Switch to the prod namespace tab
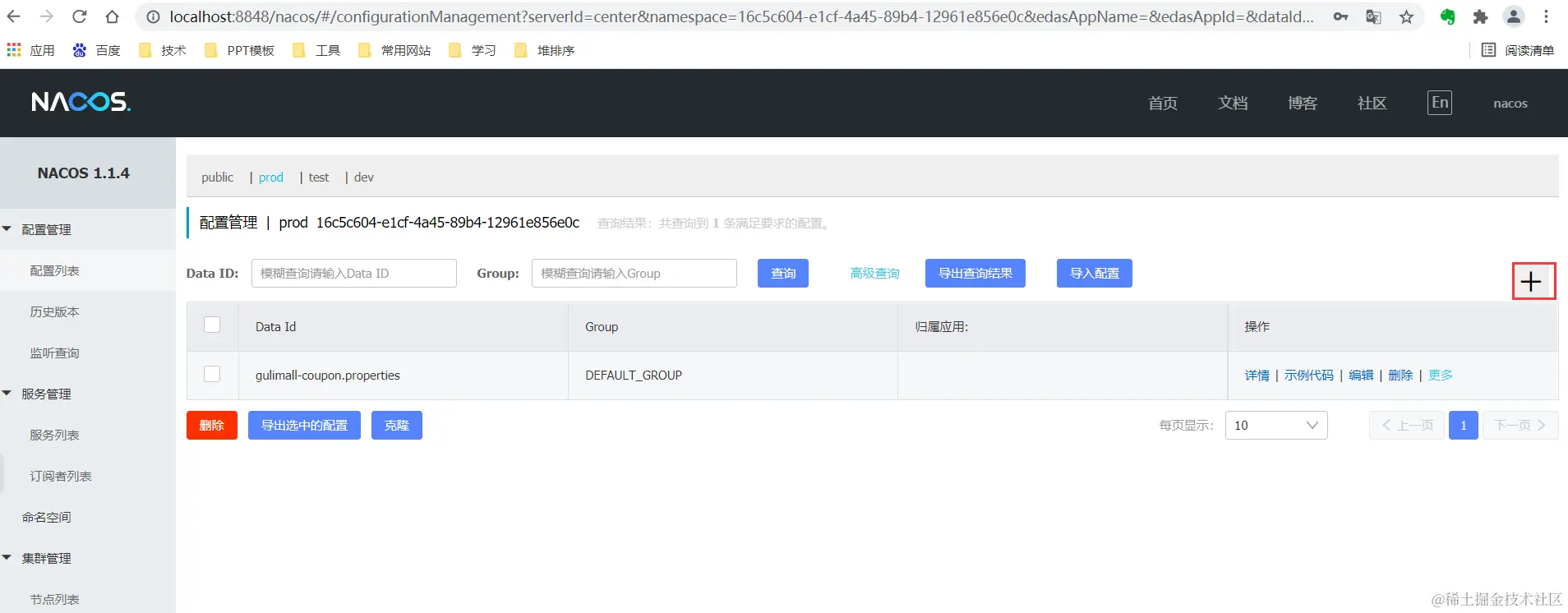The width and height of the screenshot is (1568, 613). click(270, 177)
